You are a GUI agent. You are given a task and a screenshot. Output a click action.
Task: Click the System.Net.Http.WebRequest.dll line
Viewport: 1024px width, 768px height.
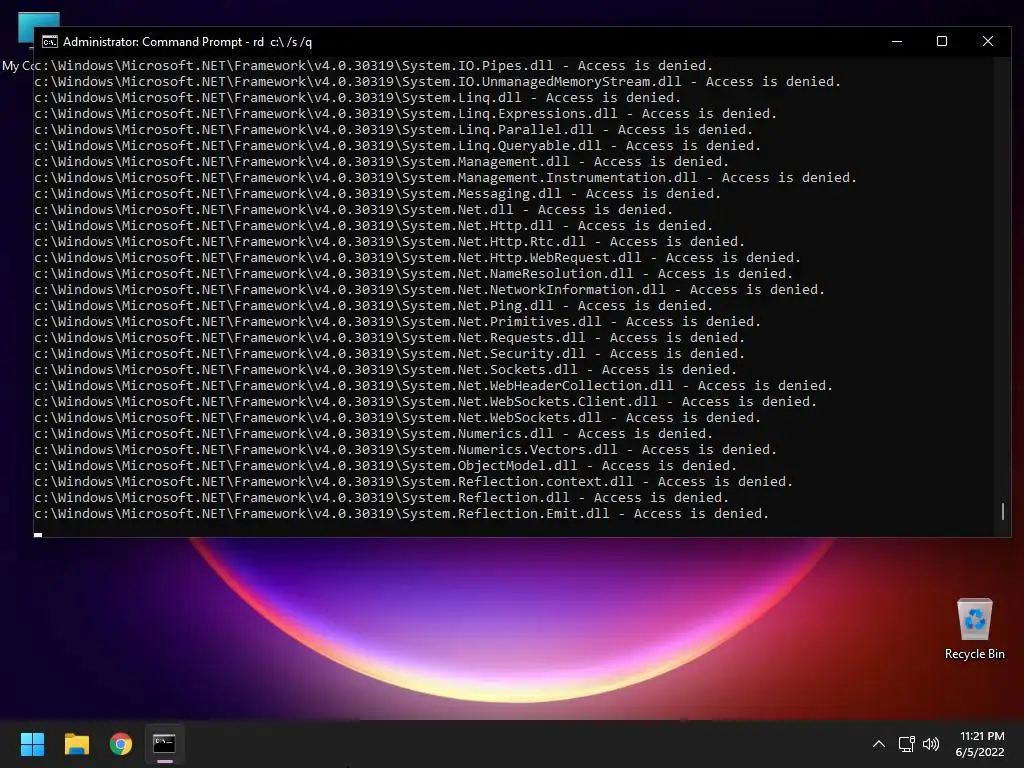(417, 257)
